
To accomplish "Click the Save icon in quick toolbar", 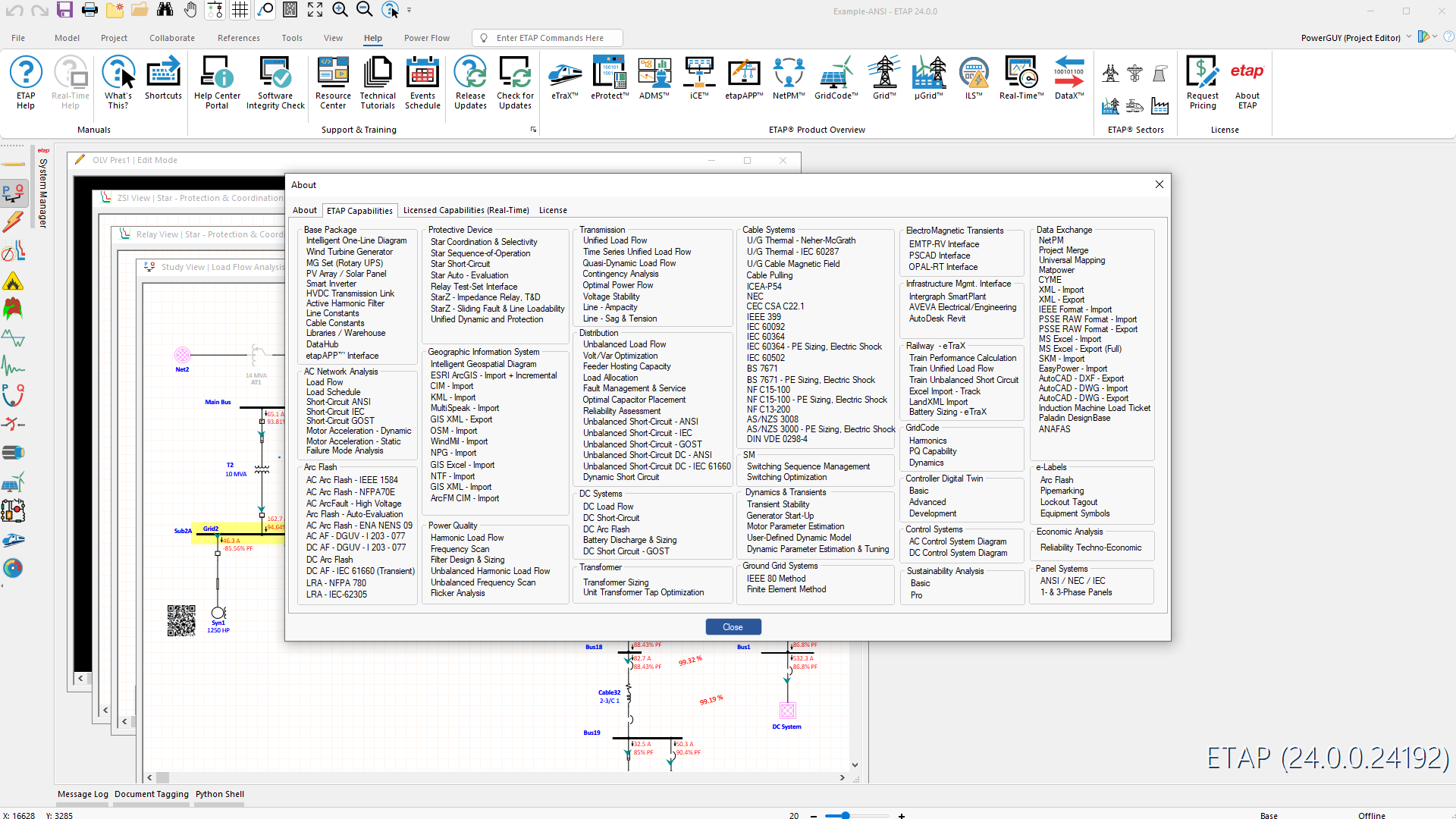I will click(64, 10).
